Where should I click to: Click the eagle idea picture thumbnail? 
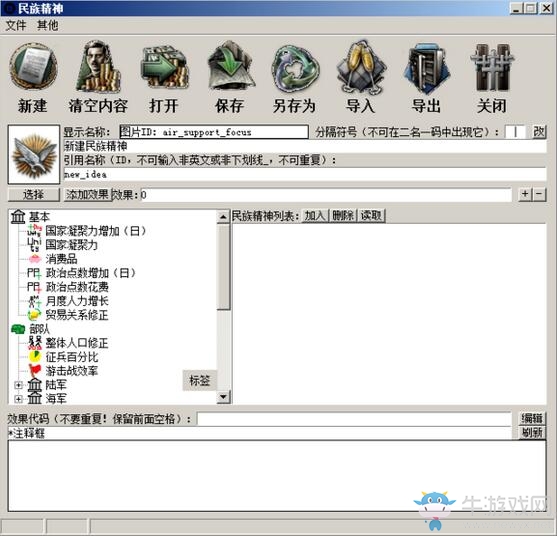click(34, 154)
